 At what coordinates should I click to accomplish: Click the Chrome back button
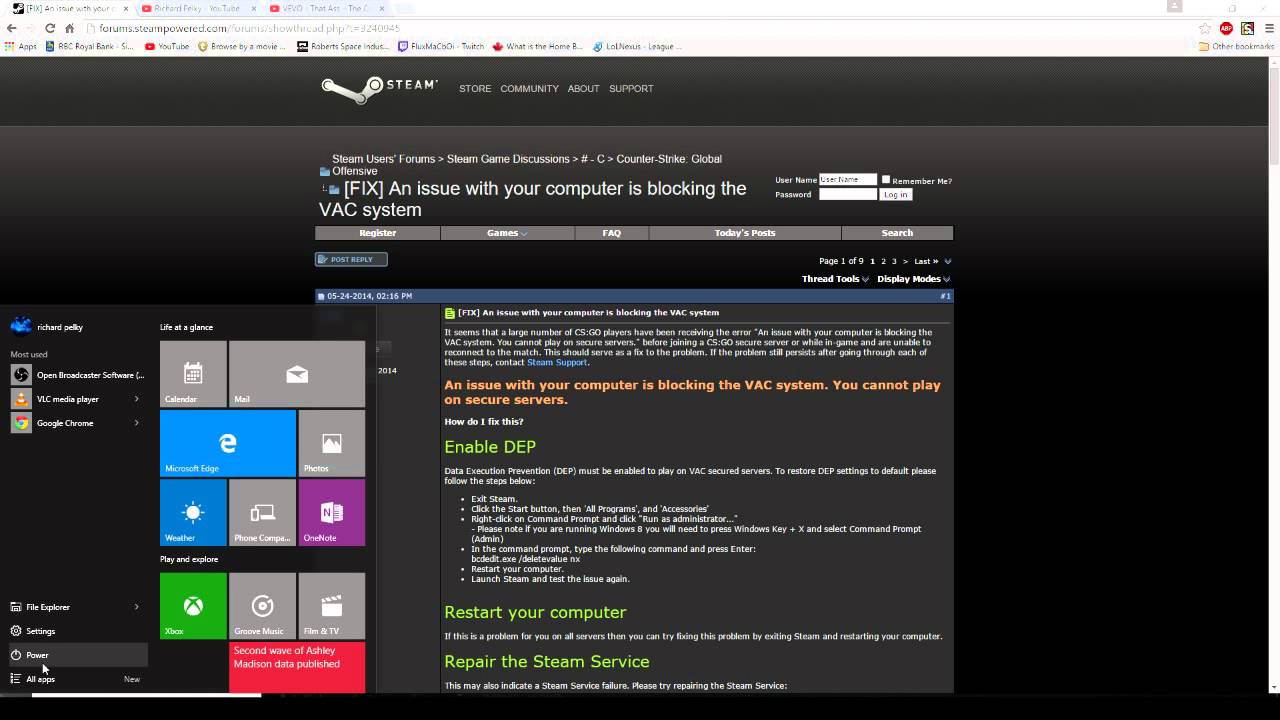(14, 28)
